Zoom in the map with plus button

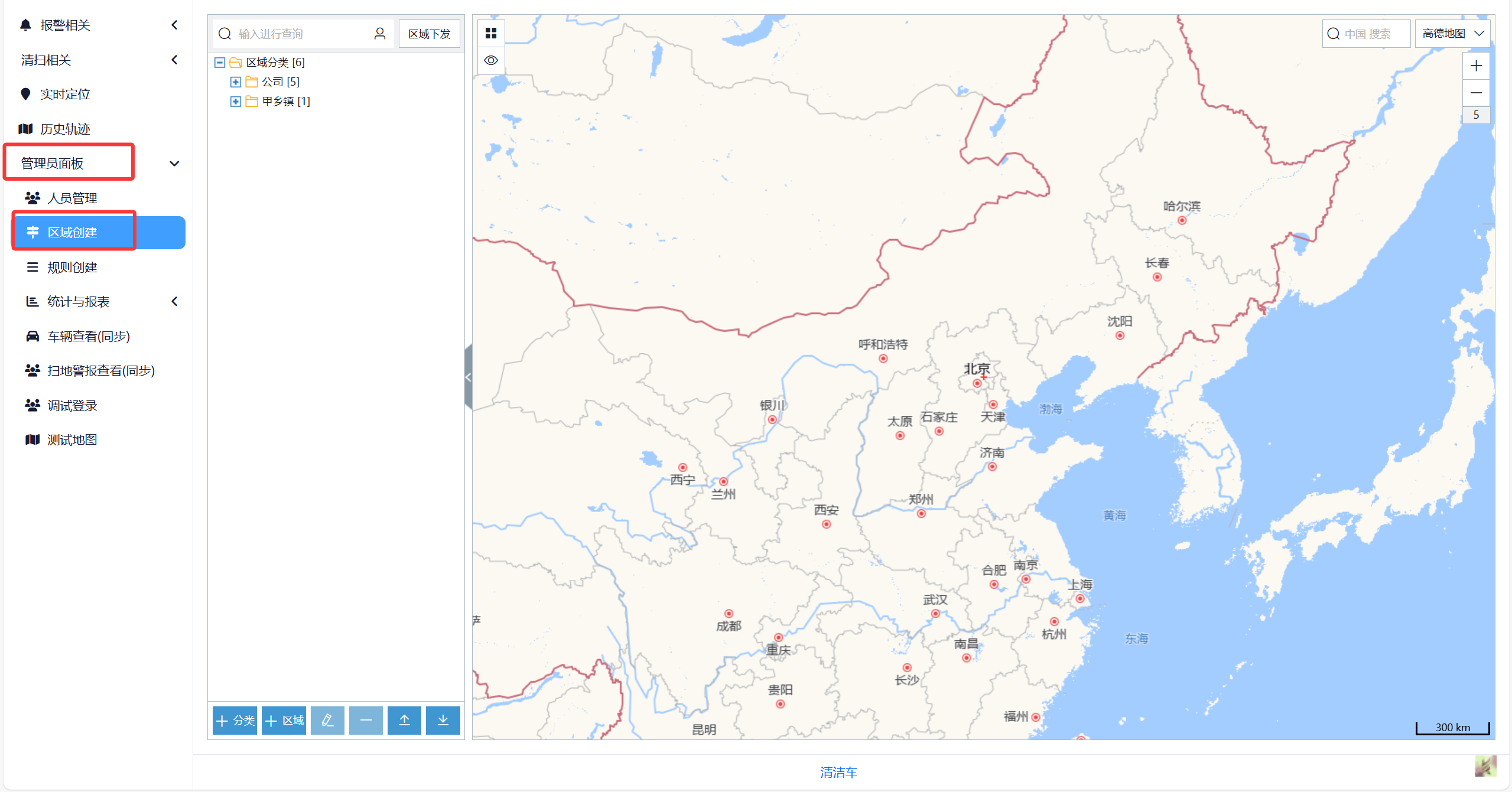(1475, 66)
